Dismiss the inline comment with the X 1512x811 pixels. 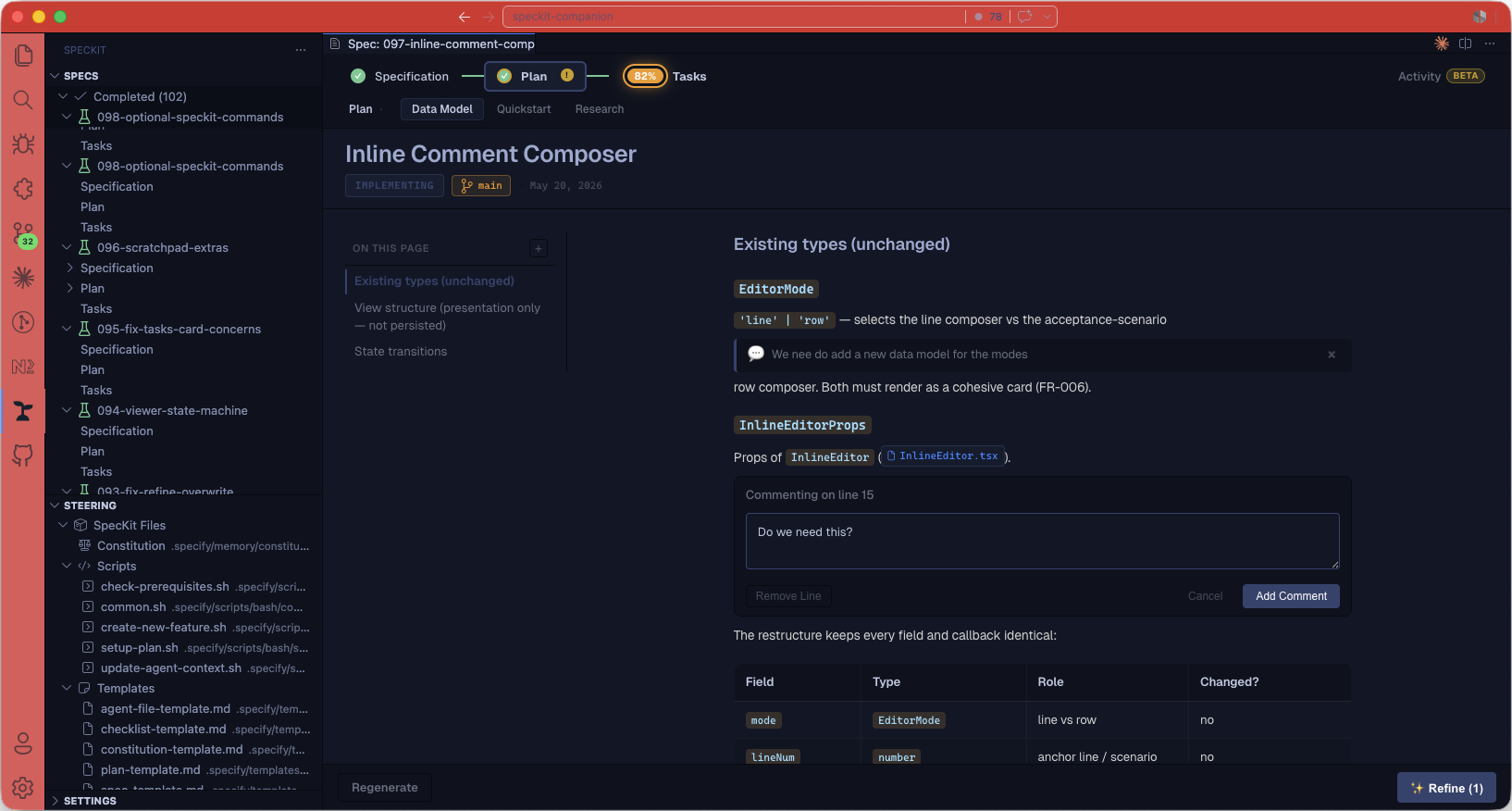(x=1332, y=355)
